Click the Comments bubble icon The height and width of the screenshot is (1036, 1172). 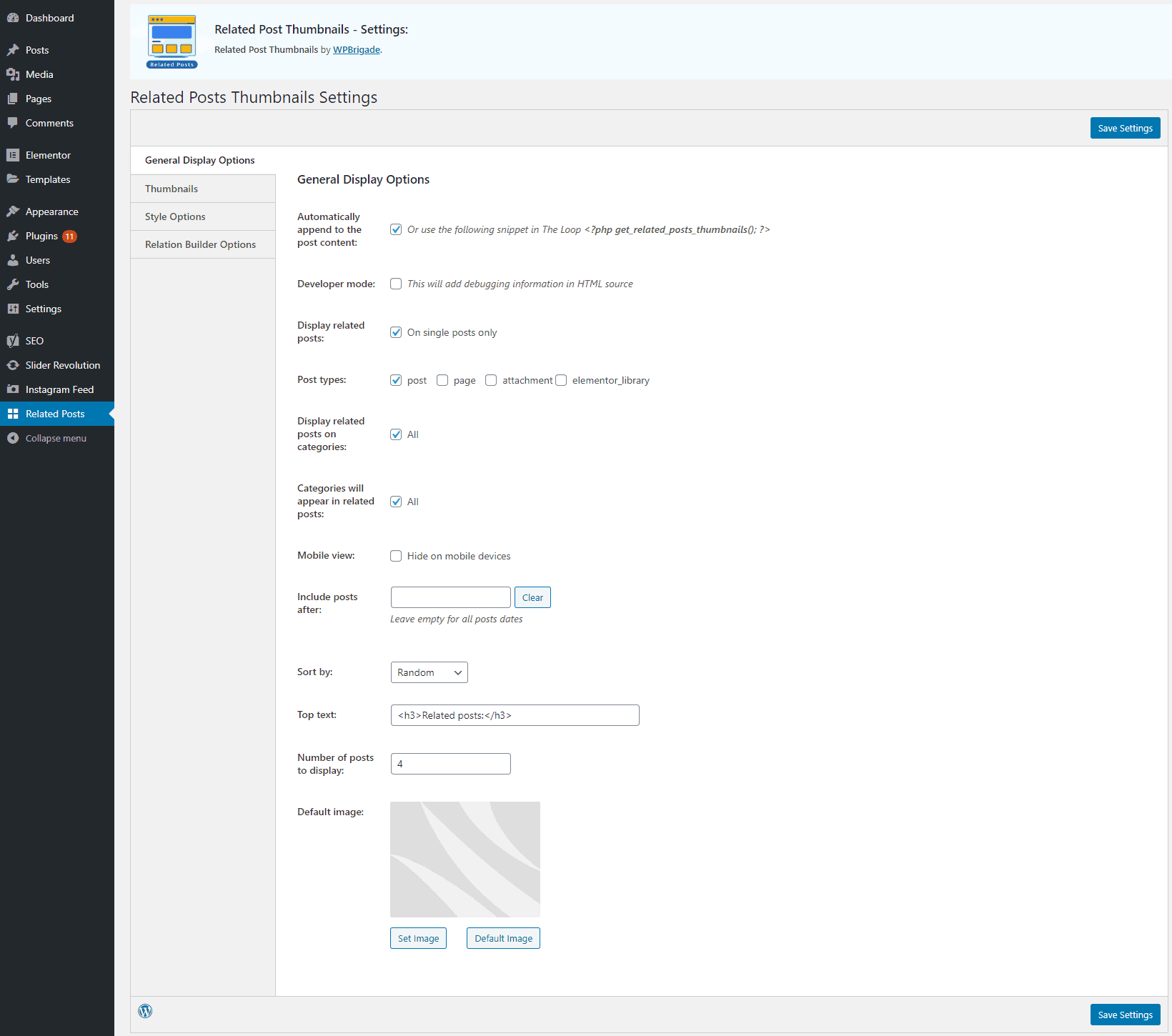point(13,123)
